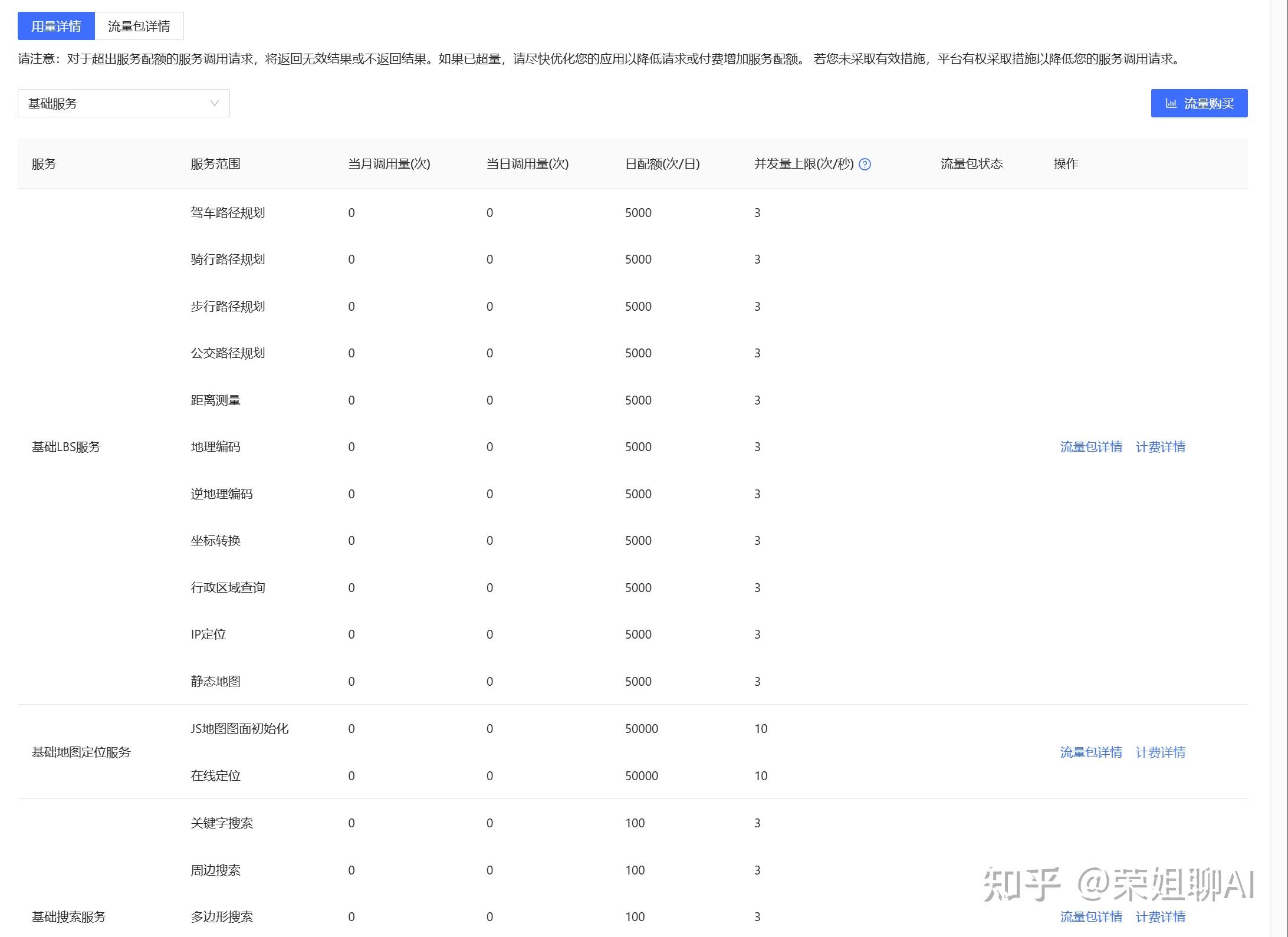Click the help icon beside 并发量上限

(x=865, y=165)
